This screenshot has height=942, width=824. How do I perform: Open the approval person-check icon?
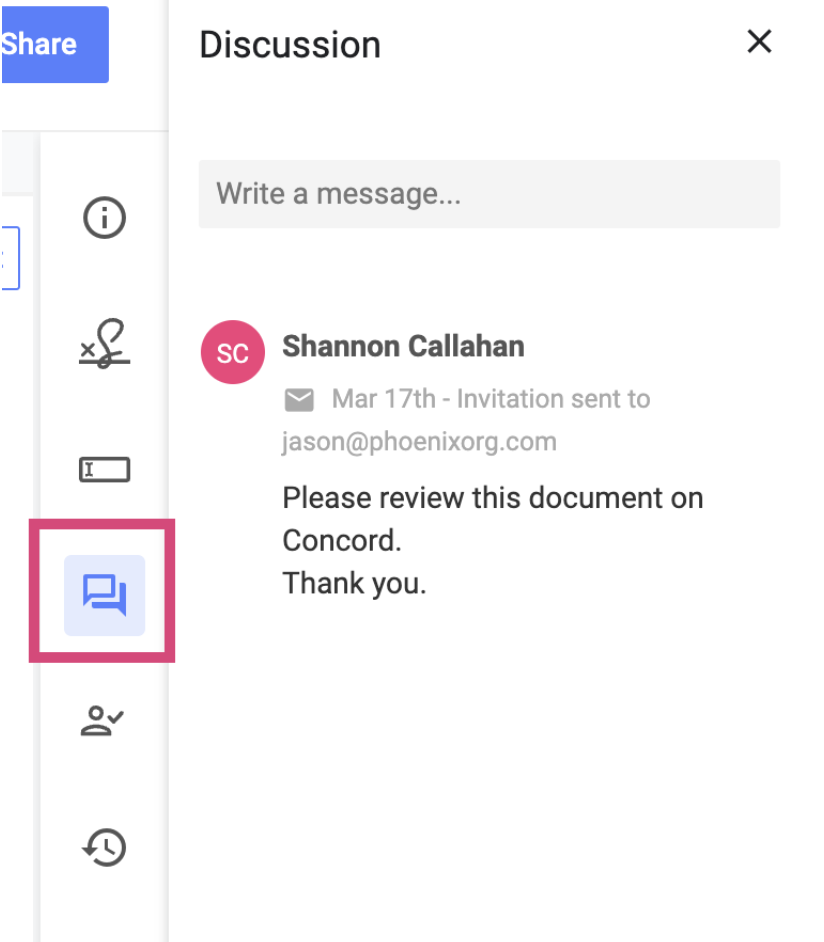[102, 721]
